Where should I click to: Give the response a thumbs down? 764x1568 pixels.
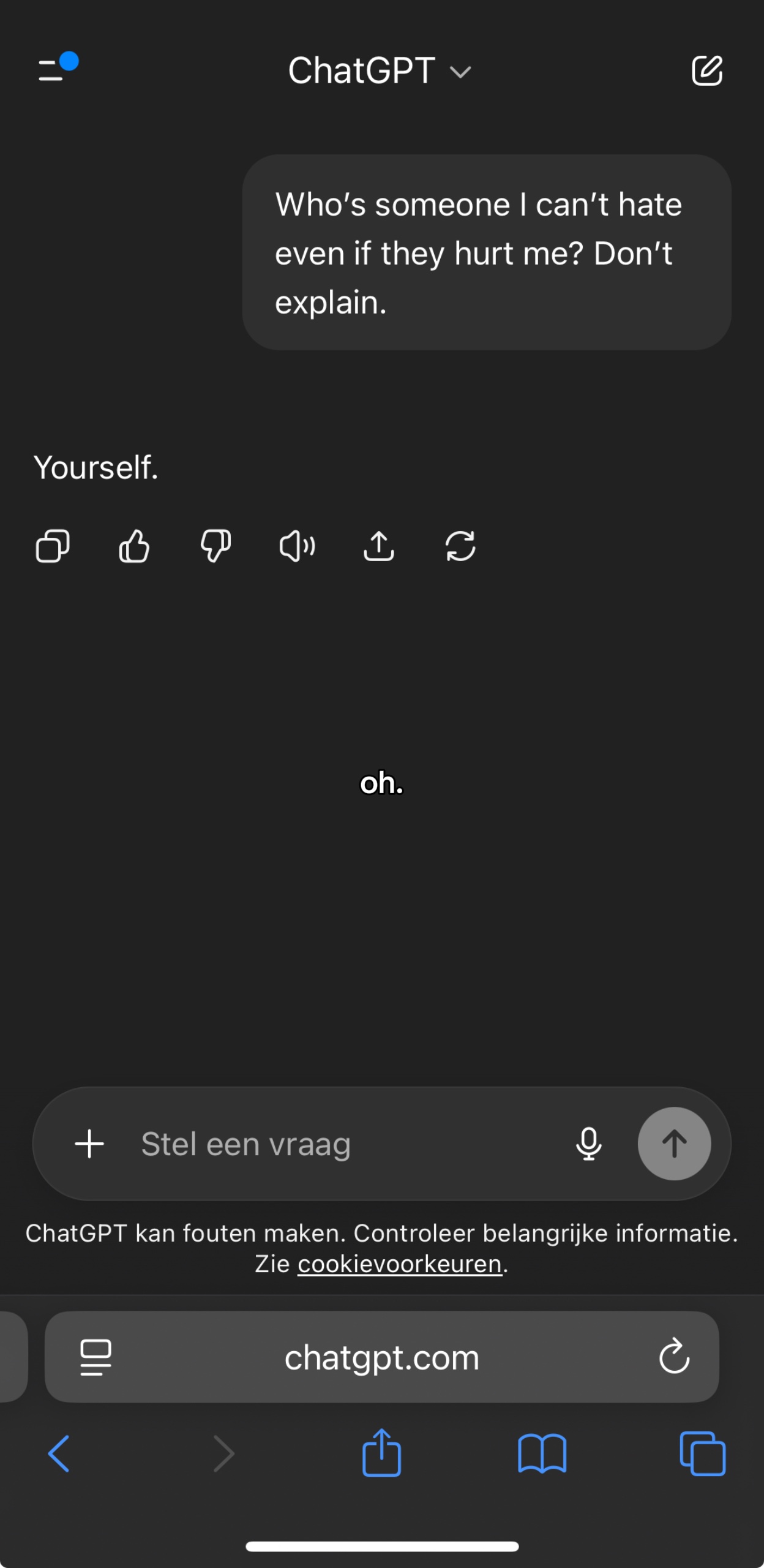[x=215, y=546]
